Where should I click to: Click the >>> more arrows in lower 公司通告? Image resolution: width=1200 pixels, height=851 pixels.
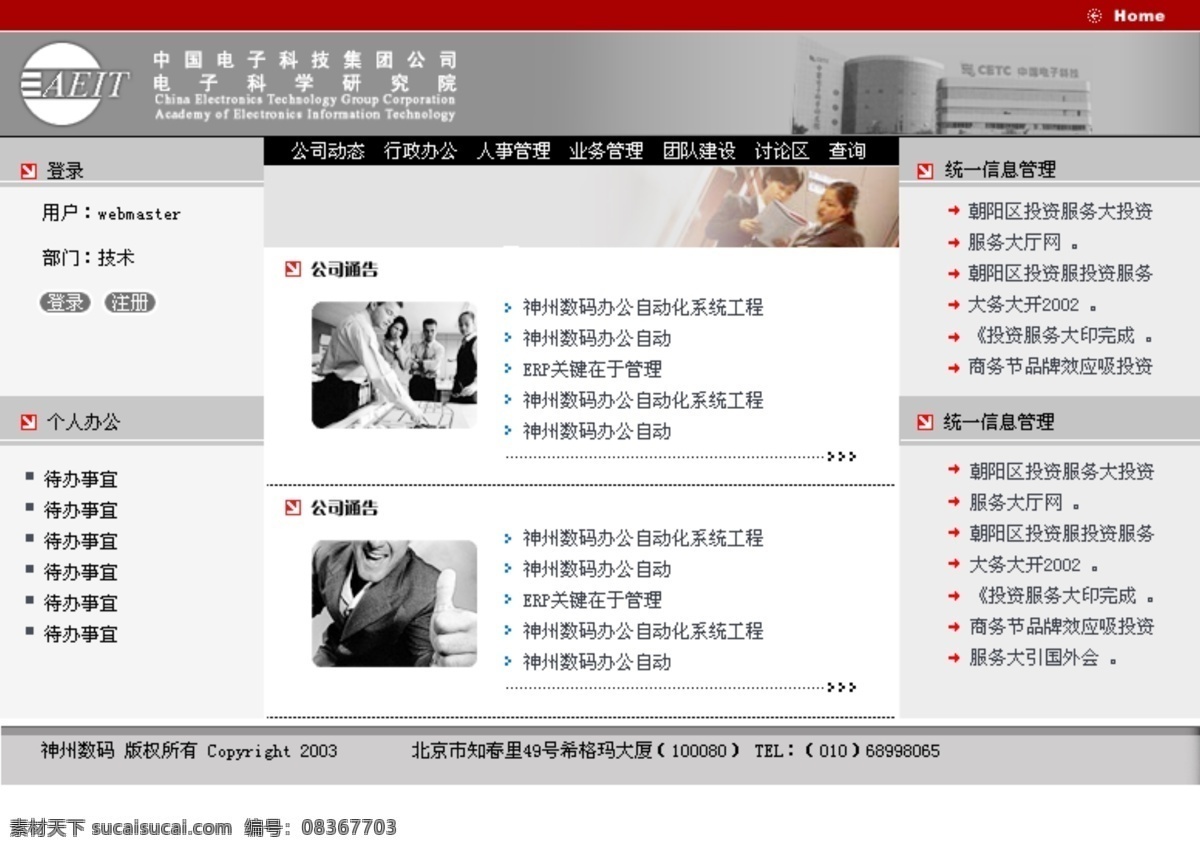click(842, 687)
